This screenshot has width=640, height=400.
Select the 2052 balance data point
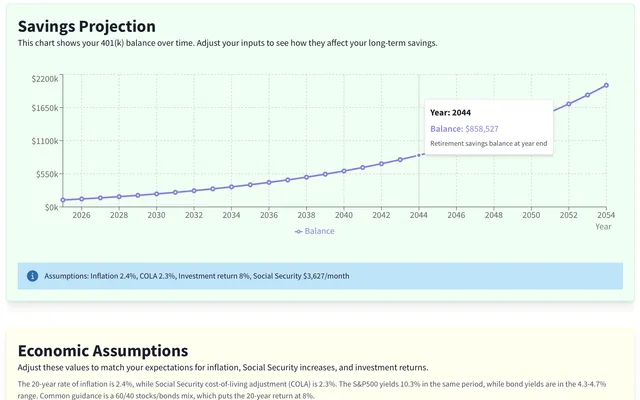[569, 104]
